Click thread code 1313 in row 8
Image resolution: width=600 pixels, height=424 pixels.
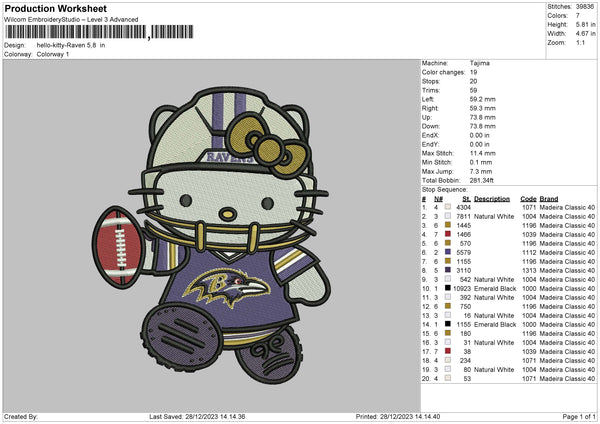(529, 271)
